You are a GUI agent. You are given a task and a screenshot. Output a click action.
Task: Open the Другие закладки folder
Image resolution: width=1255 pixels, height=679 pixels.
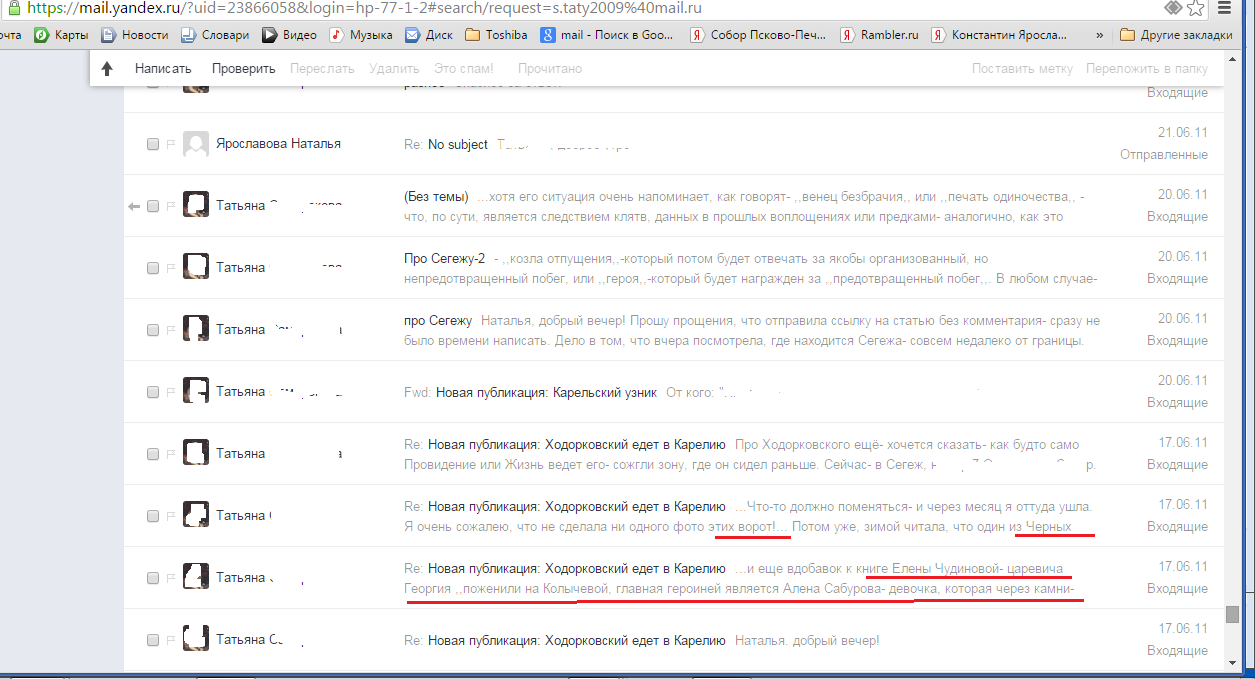[x=1176, y=35]
